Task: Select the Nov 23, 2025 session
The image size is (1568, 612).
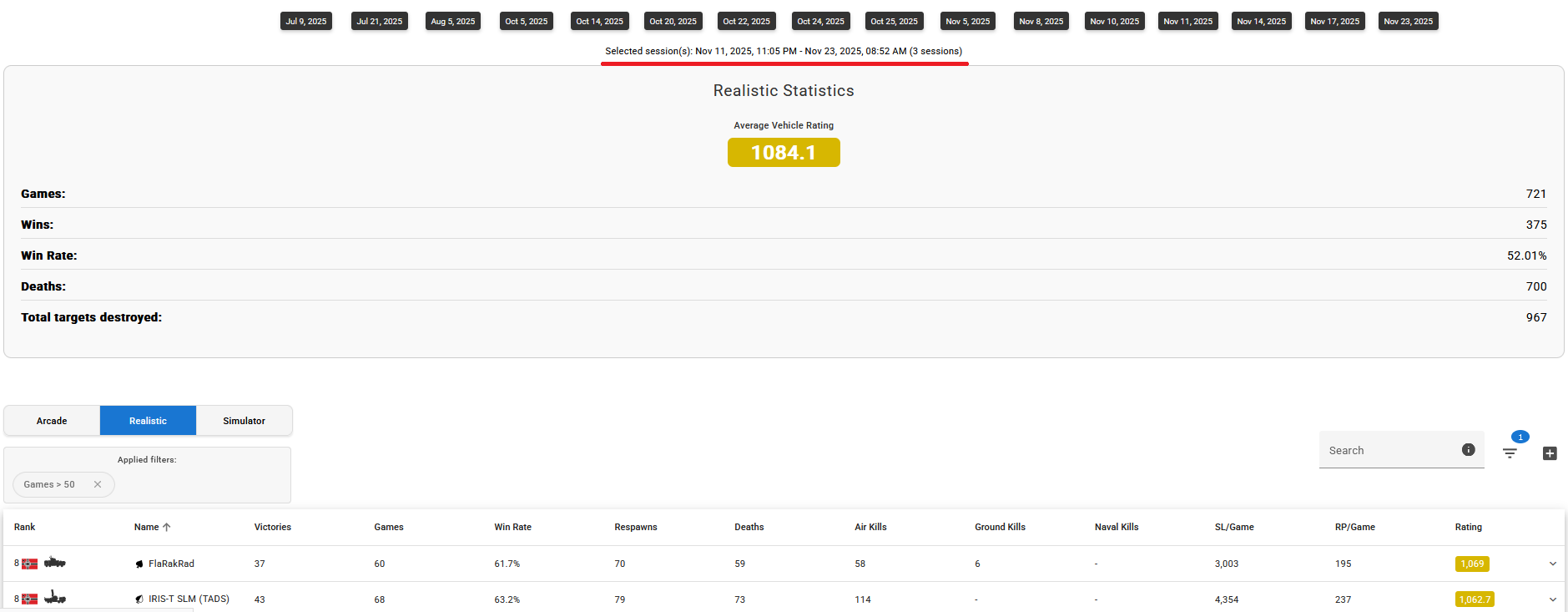Action: [x=1409, y=21]
